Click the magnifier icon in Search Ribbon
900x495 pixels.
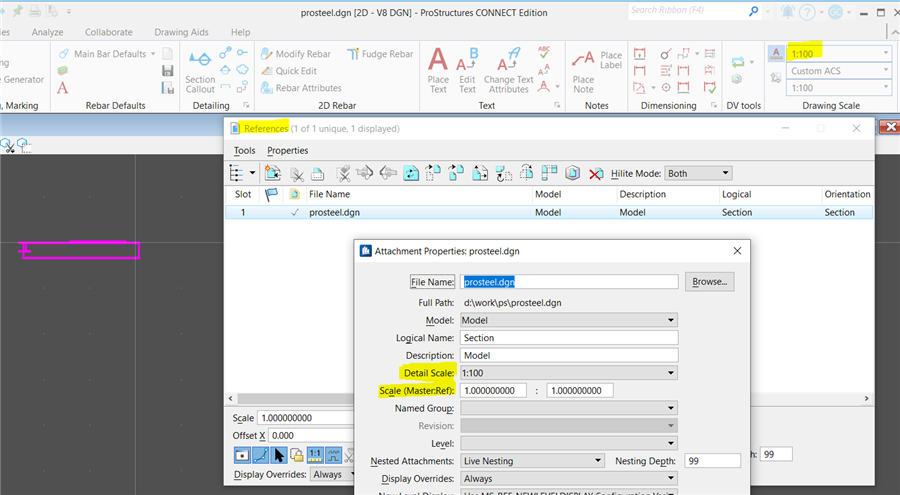coord(754,11)
